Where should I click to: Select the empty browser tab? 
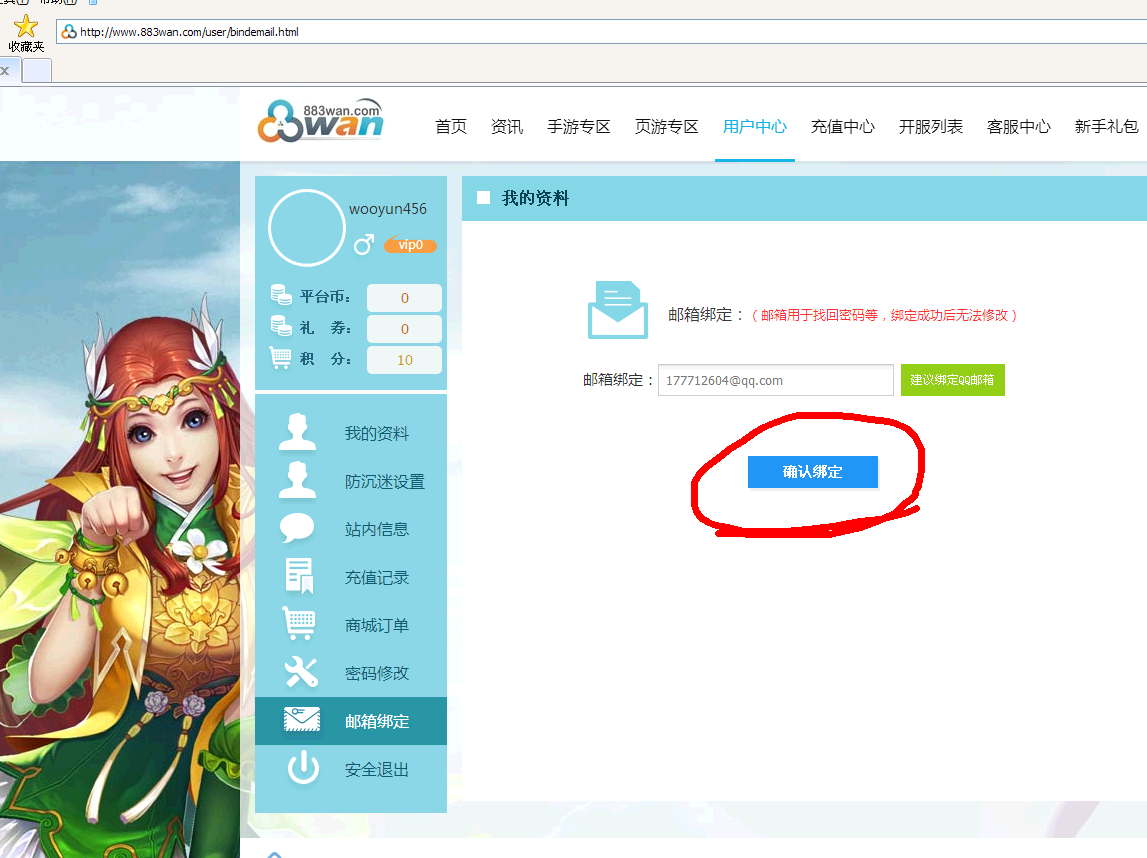point(37,70)
